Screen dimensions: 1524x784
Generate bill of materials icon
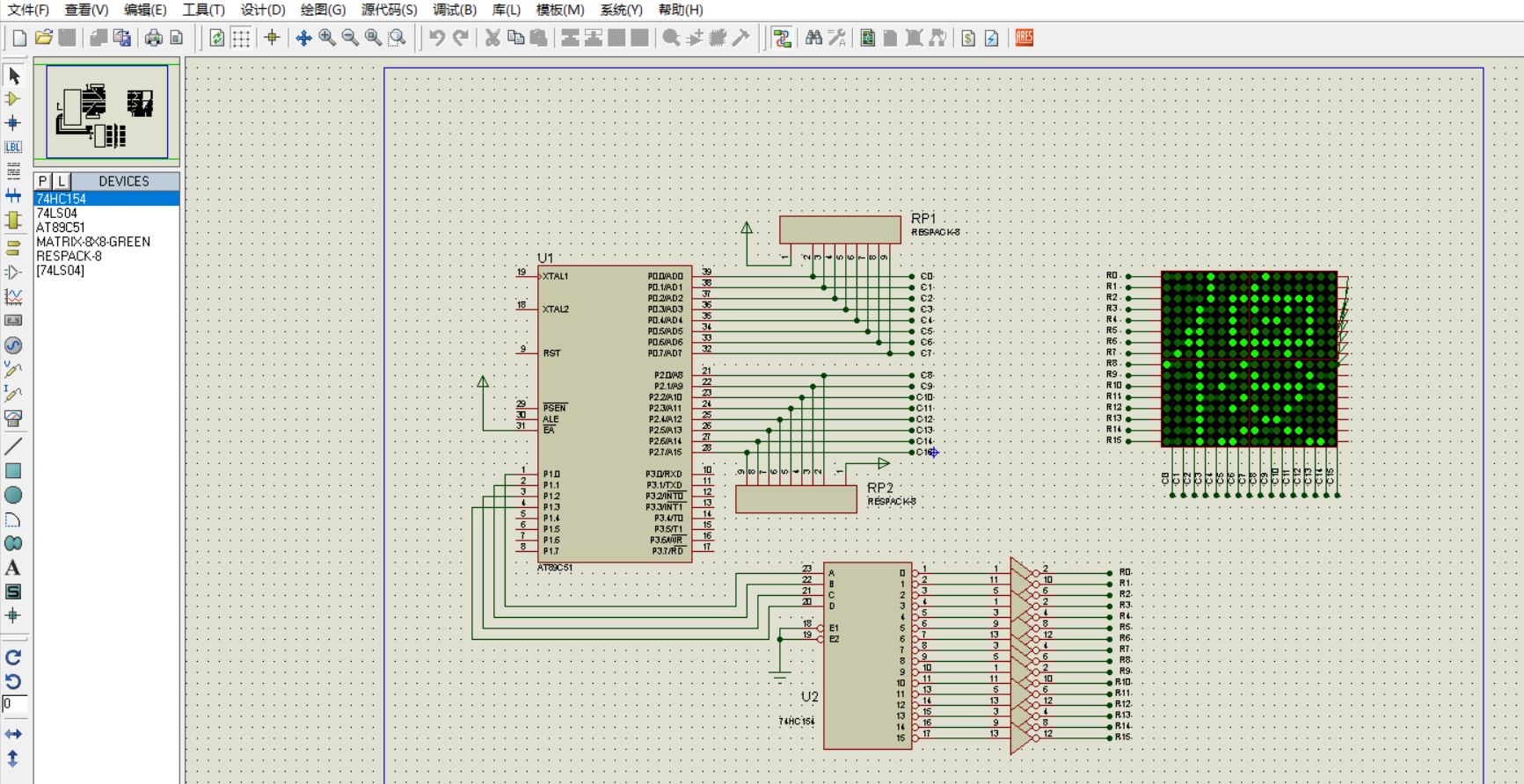click(x=968, y=38)
